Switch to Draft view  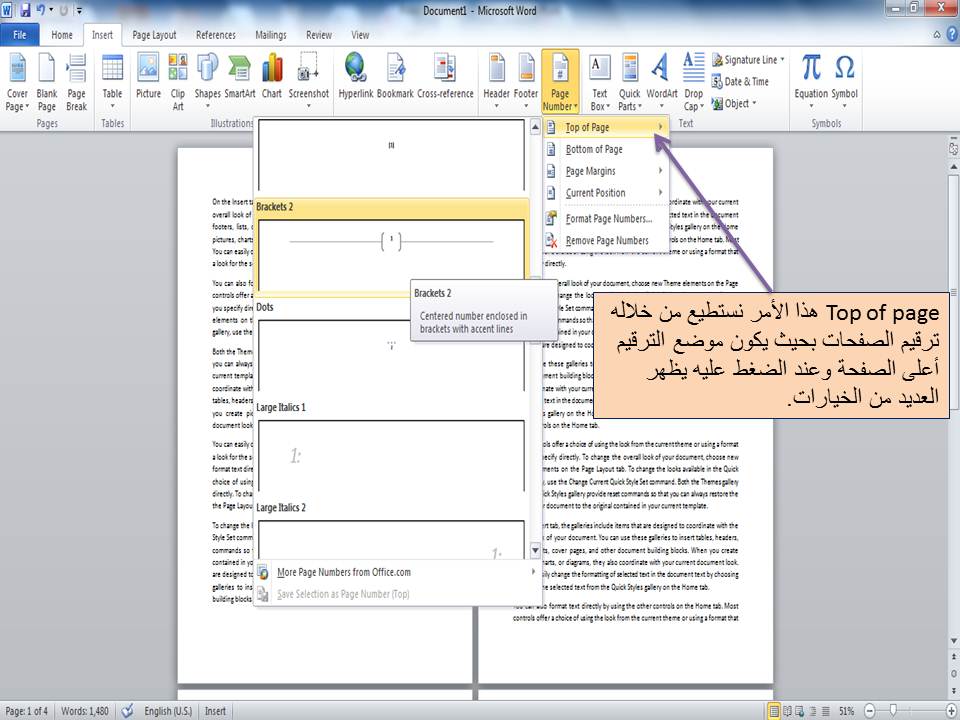point(825,711)
